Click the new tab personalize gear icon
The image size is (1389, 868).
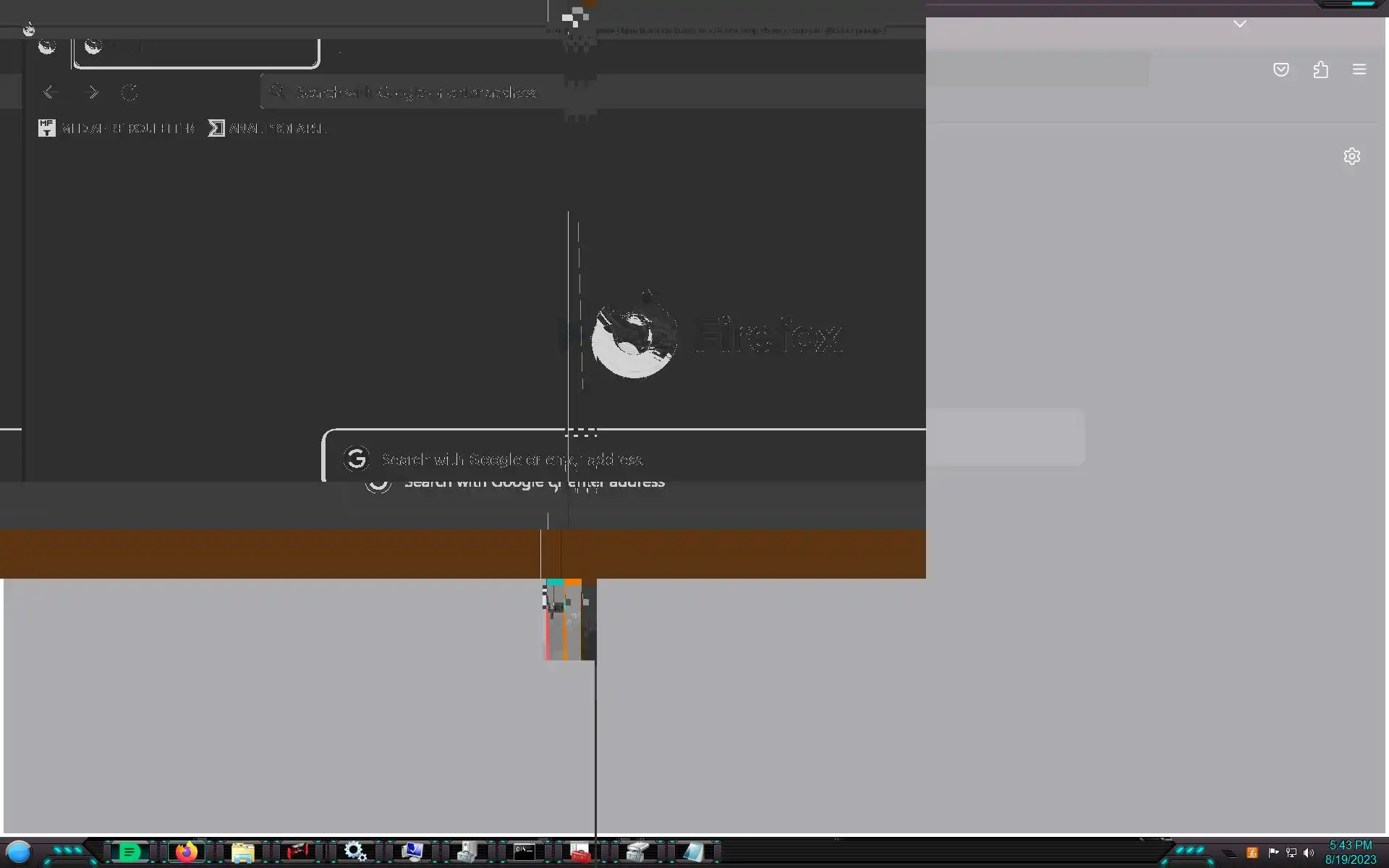[x=1351, y=156]
